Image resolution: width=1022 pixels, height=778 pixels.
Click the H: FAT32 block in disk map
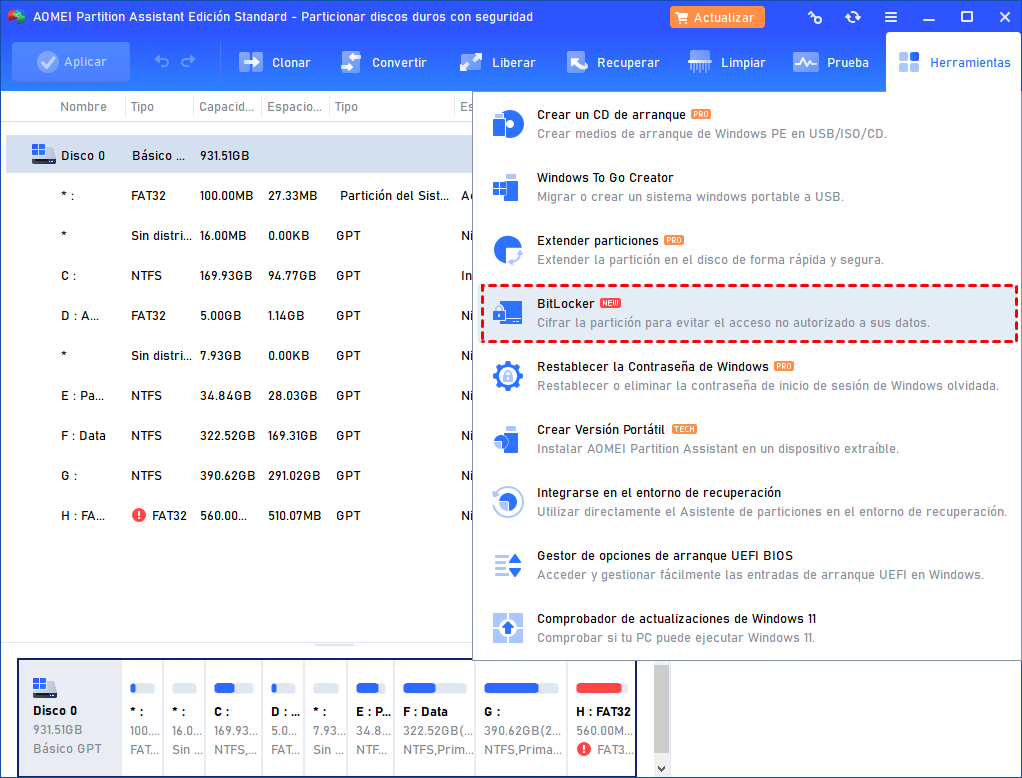pos(602,717)
